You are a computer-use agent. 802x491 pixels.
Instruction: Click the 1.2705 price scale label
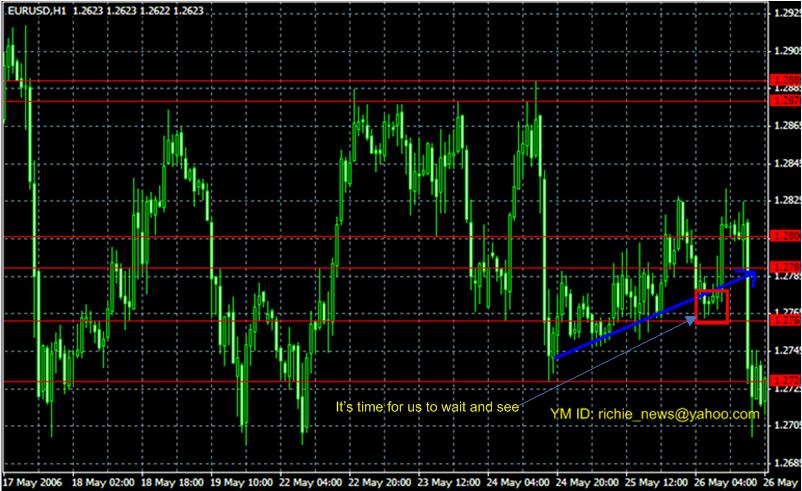787,425
